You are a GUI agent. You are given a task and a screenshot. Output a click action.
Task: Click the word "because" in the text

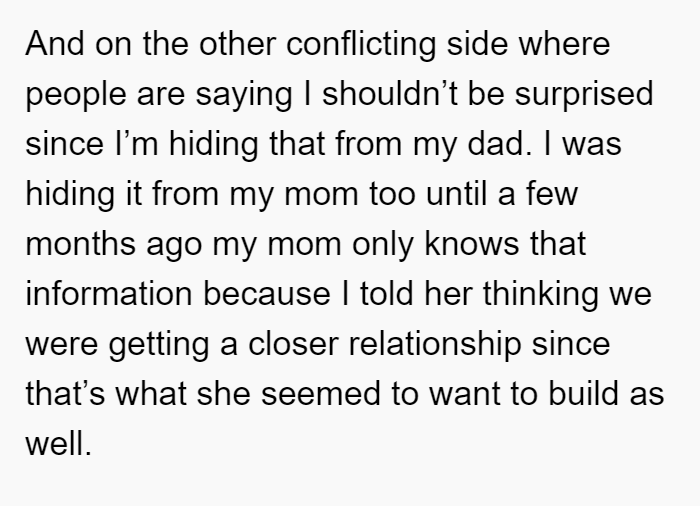[x=267, y=294]
